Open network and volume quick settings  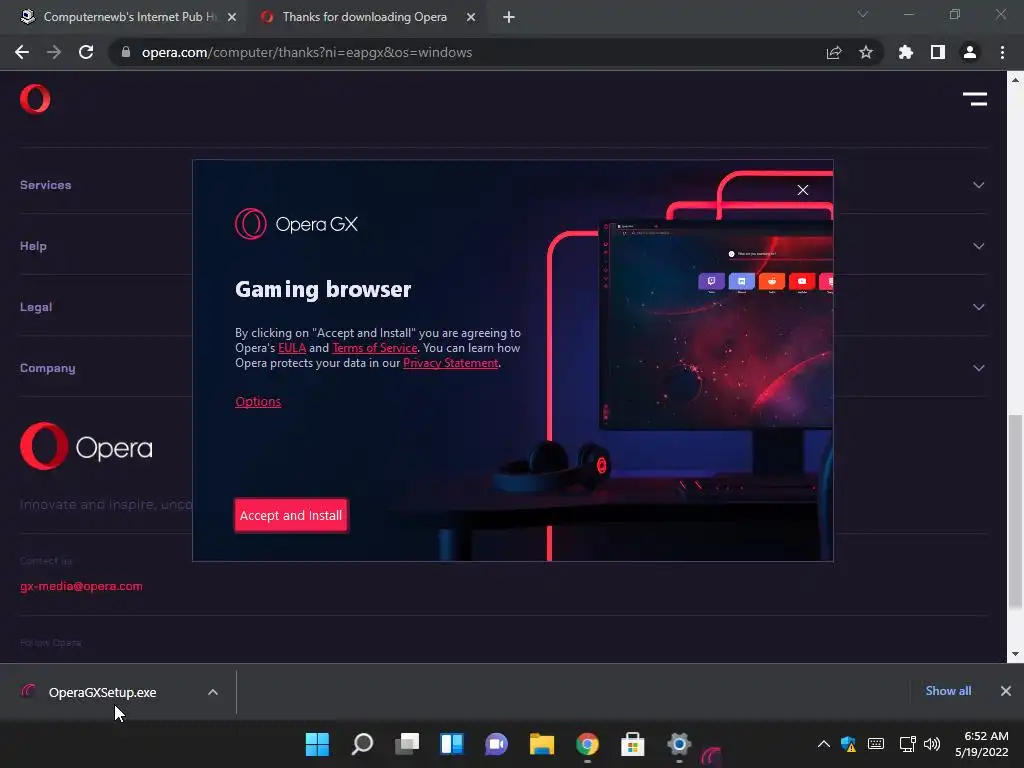point(920,744)
